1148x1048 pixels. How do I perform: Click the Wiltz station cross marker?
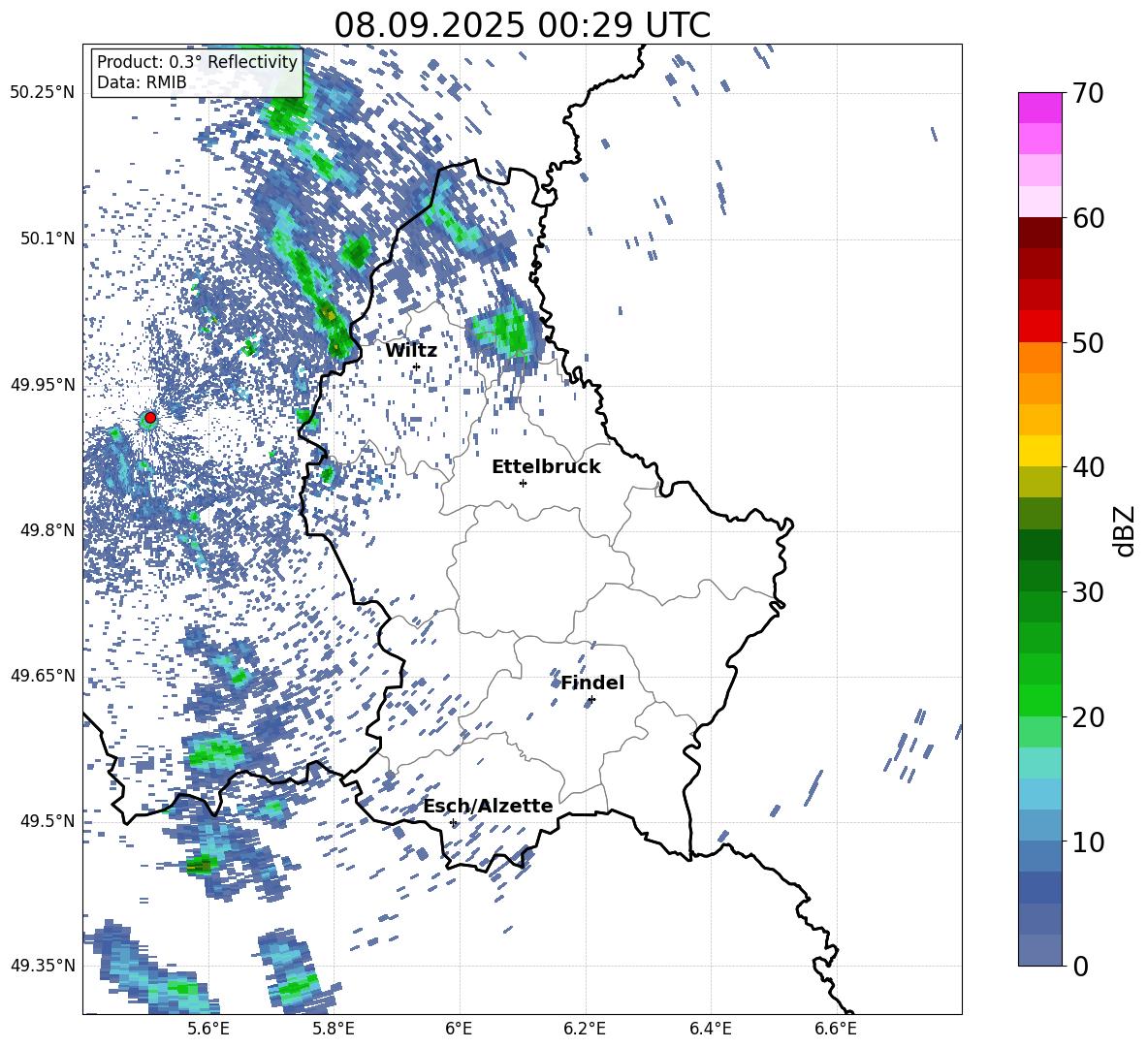pyautogui.click(x=417, y=366)
